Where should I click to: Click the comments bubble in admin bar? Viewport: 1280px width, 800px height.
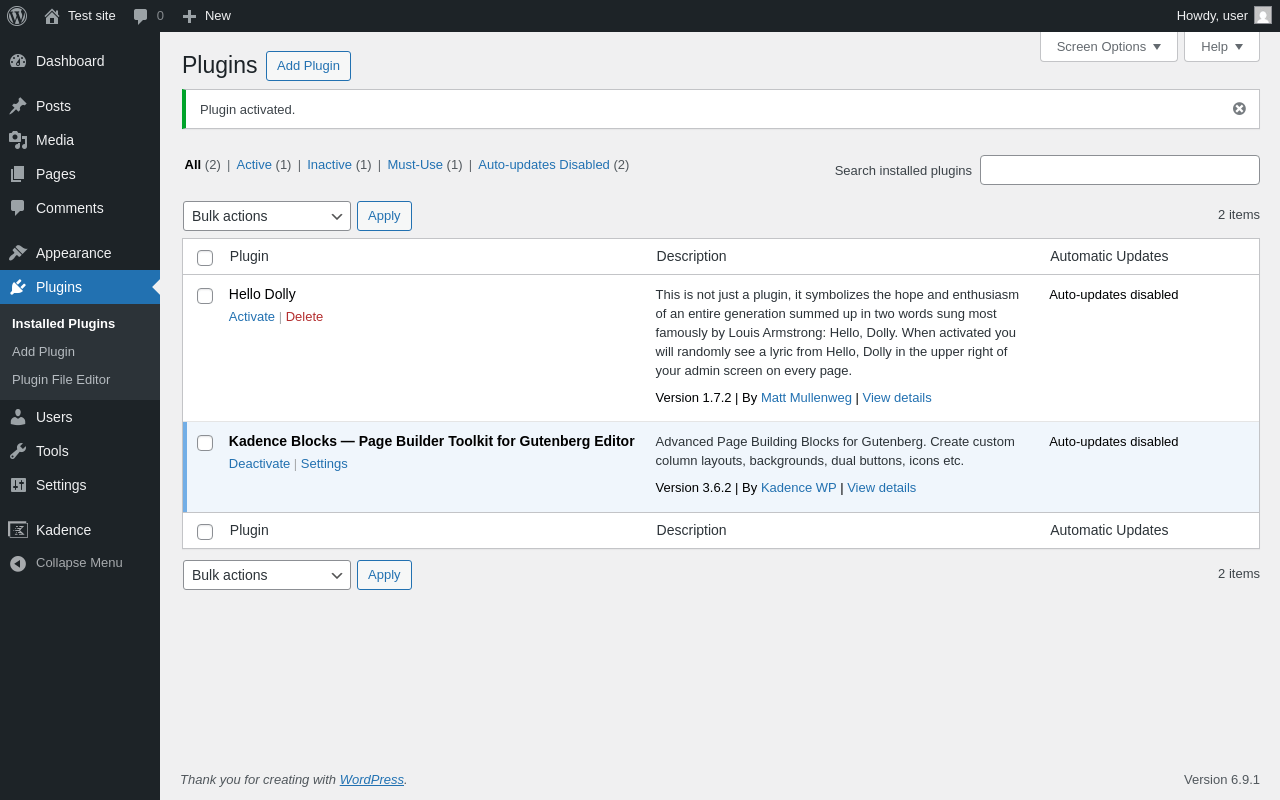pos(141,16)
